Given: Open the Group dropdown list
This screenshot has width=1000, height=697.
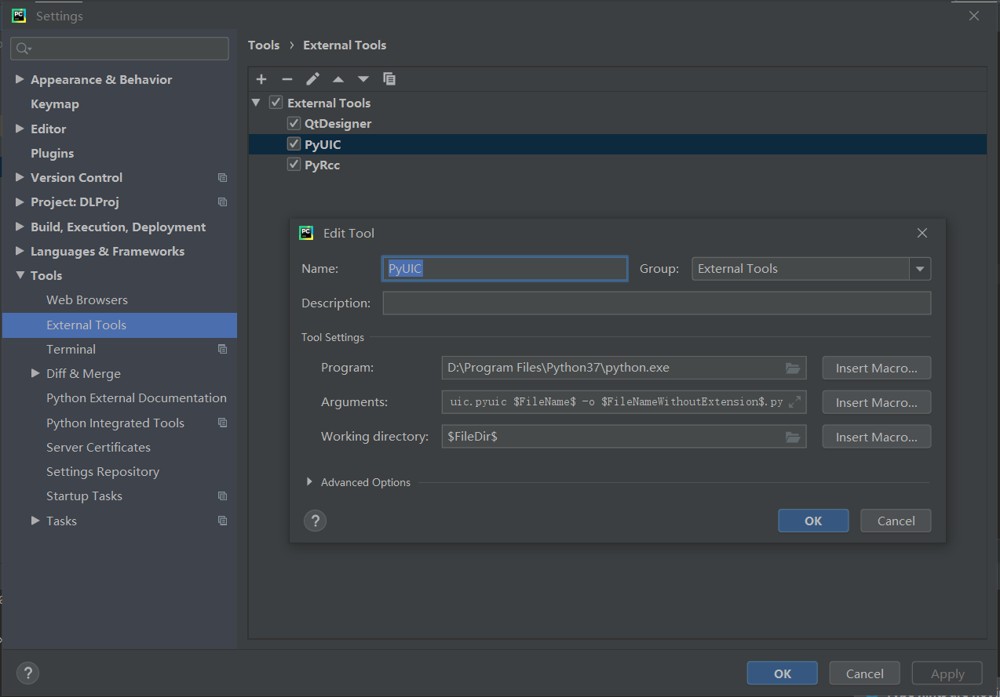Looking at the screenshot, I should click(x=920, y=269).
